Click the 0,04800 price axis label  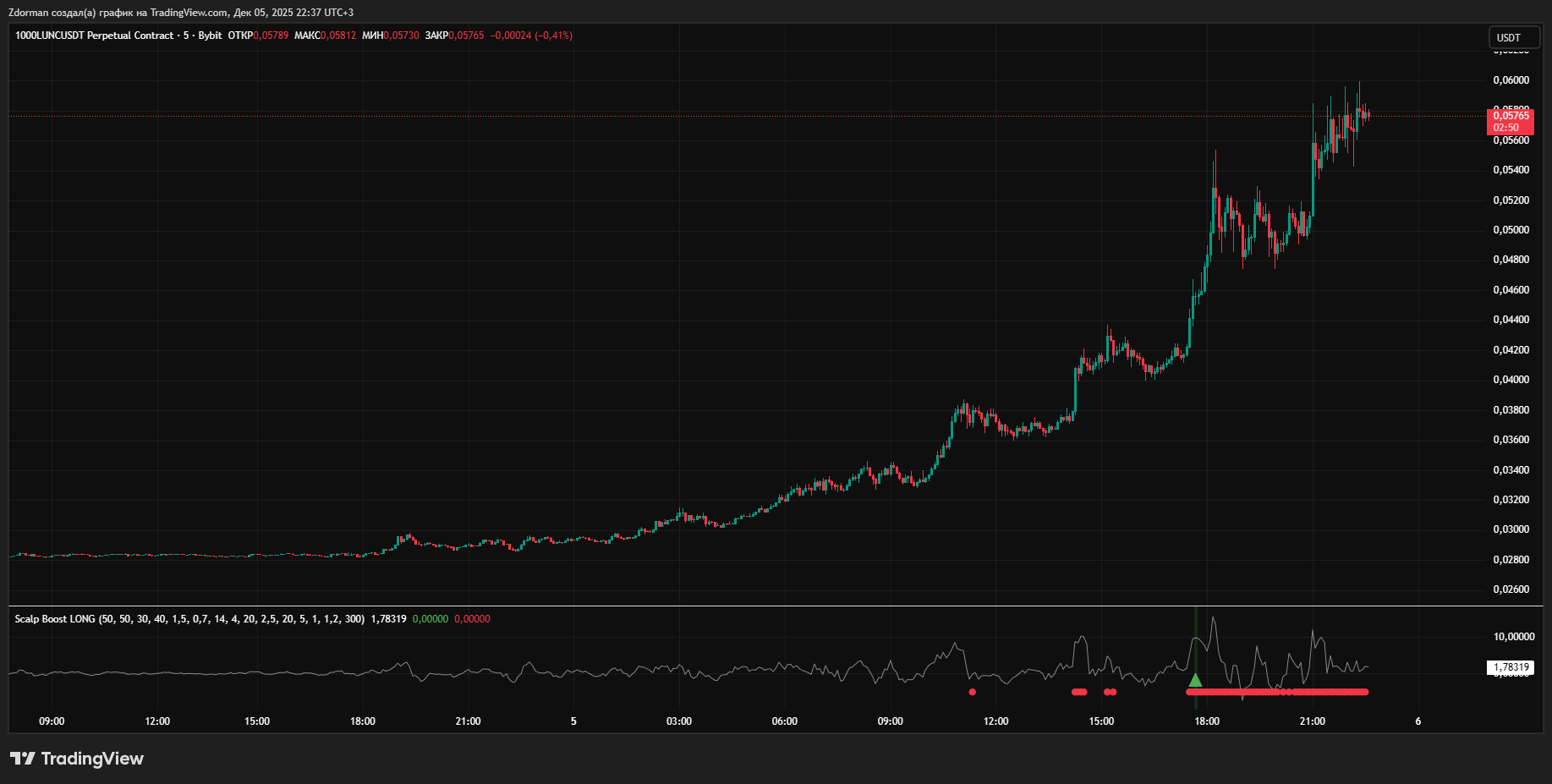pyautogui.click(x=1511, y=260)
